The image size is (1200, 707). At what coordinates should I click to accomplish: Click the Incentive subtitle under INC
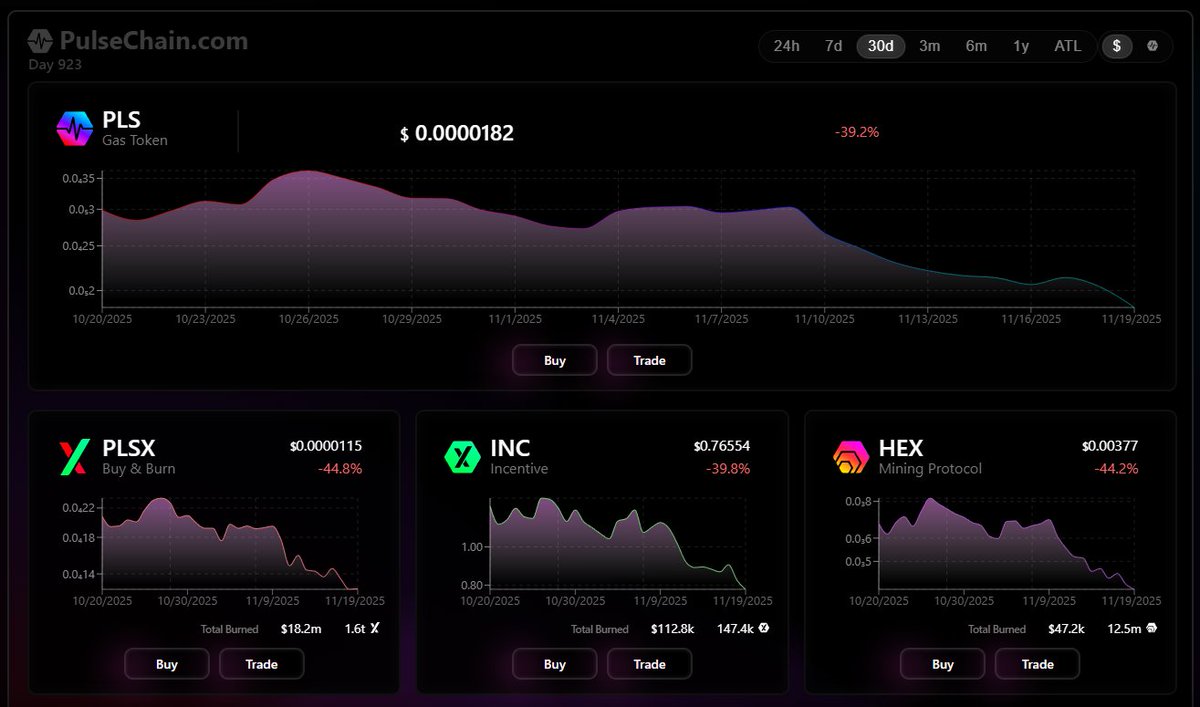(519, 469)
